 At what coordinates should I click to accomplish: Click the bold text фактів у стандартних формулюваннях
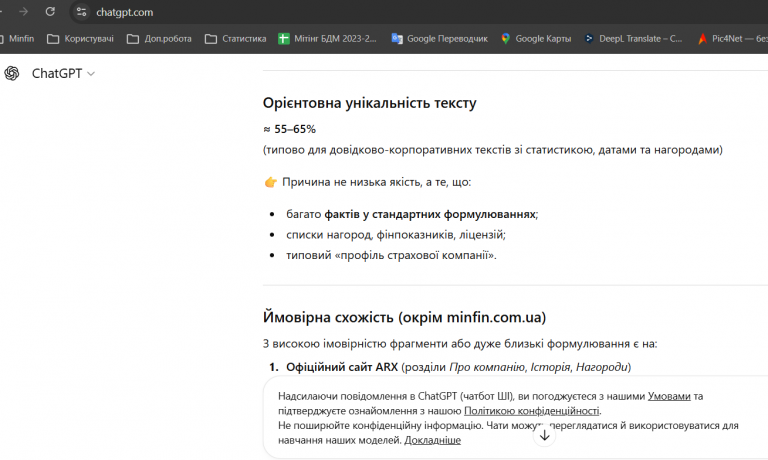(x=430, y=214)
